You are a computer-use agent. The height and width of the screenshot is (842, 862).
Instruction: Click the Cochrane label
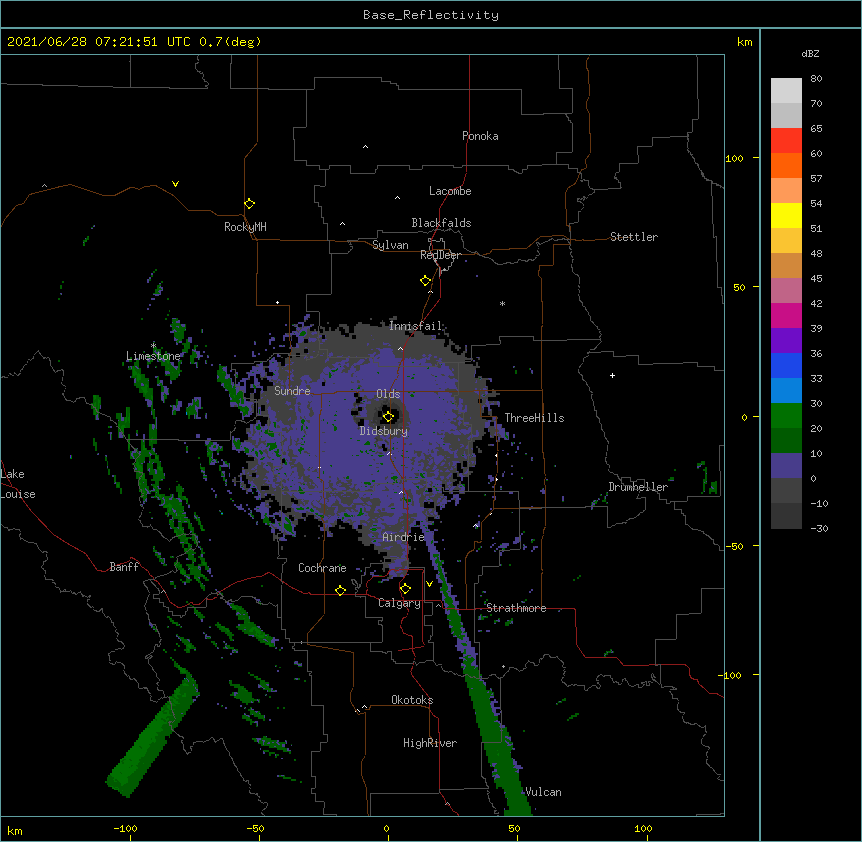322,568
